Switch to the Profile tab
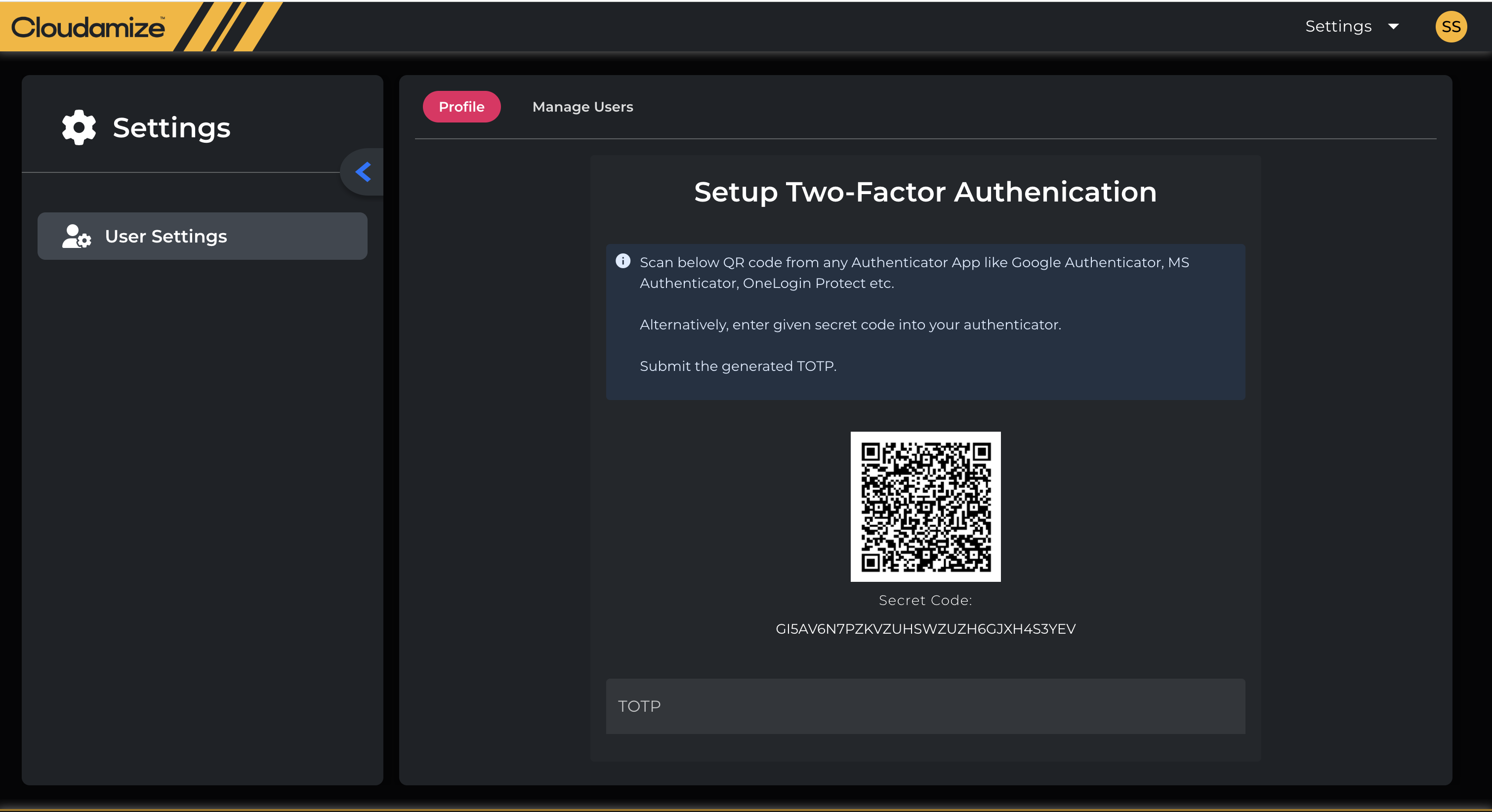This screenshot has width=1492, height=812. pos(461,107)
